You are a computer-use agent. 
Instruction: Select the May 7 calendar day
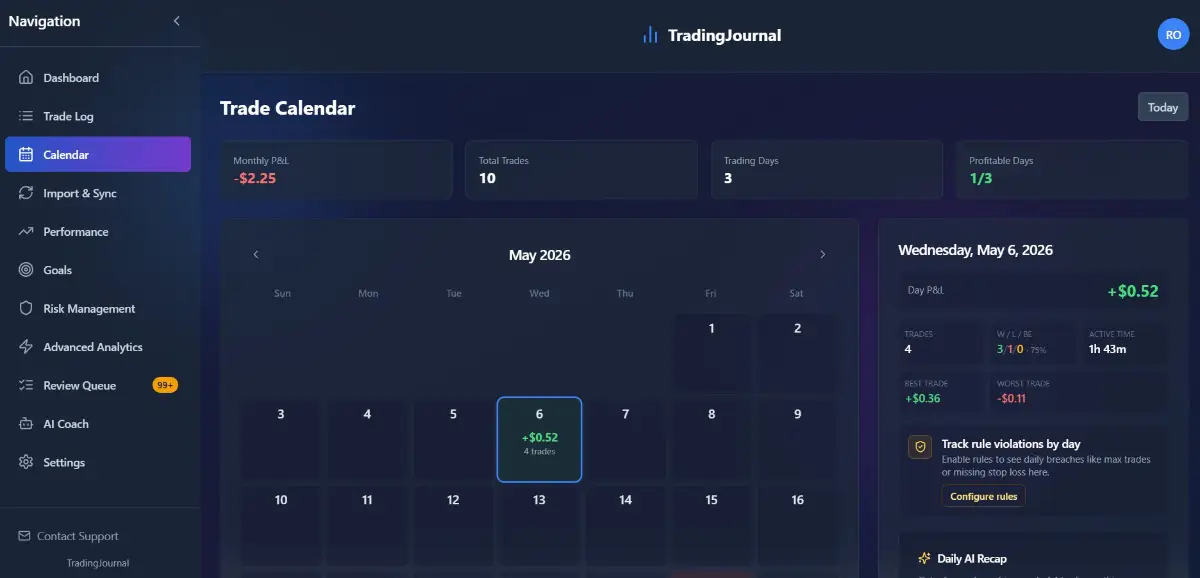pyautogui.click(x=625, y=440)
